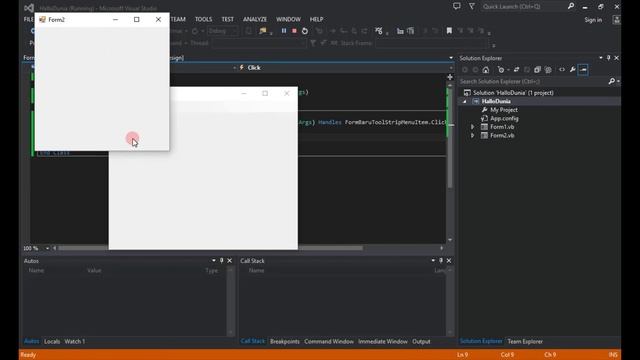Toggle Preview Selected Items in Solution Explorer
640x360 pixels.
583,70
